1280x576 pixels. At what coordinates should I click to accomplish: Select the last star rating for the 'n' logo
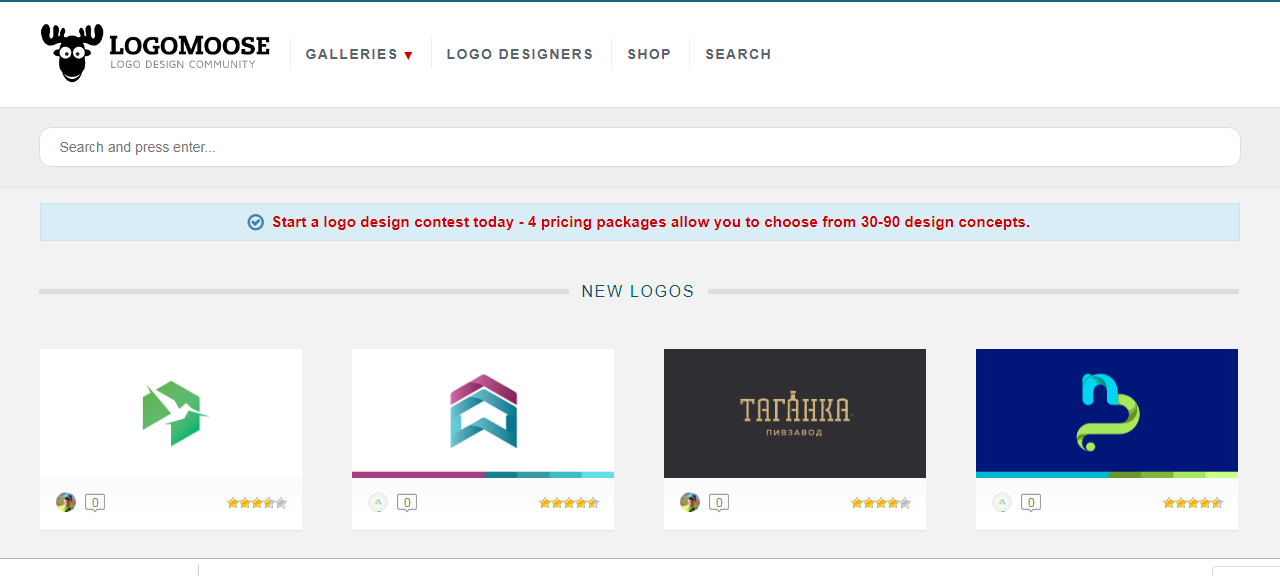1216,503
